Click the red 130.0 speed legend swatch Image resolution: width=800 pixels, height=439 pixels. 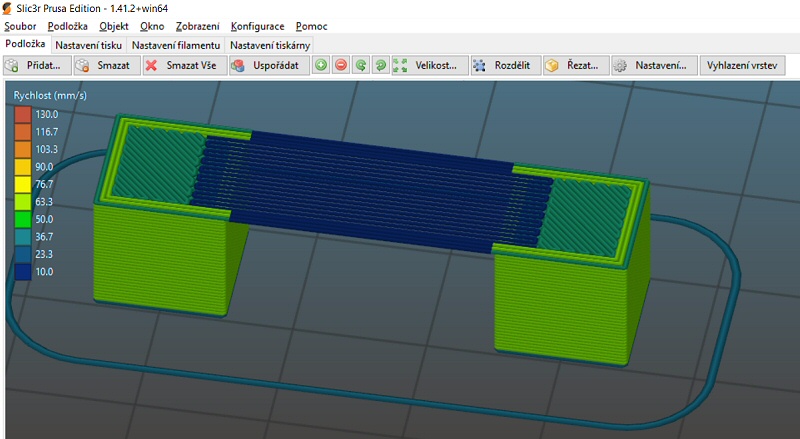[x=22, y=114]
